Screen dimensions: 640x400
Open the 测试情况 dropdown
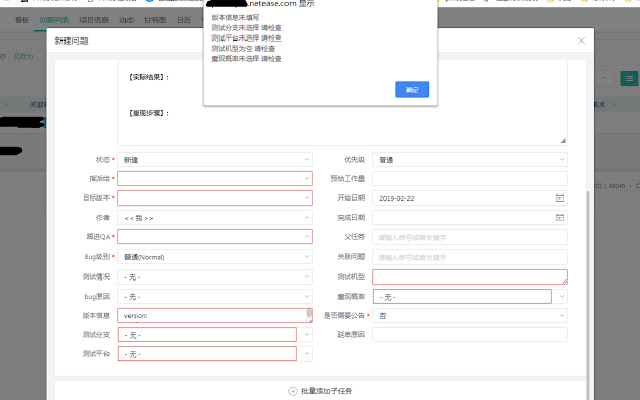pos(215,277)
